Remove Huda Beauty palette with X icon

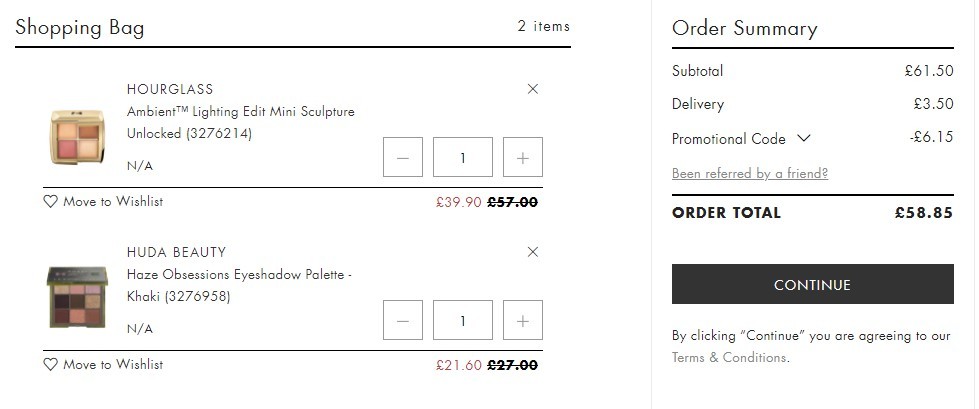click(533, 252)
